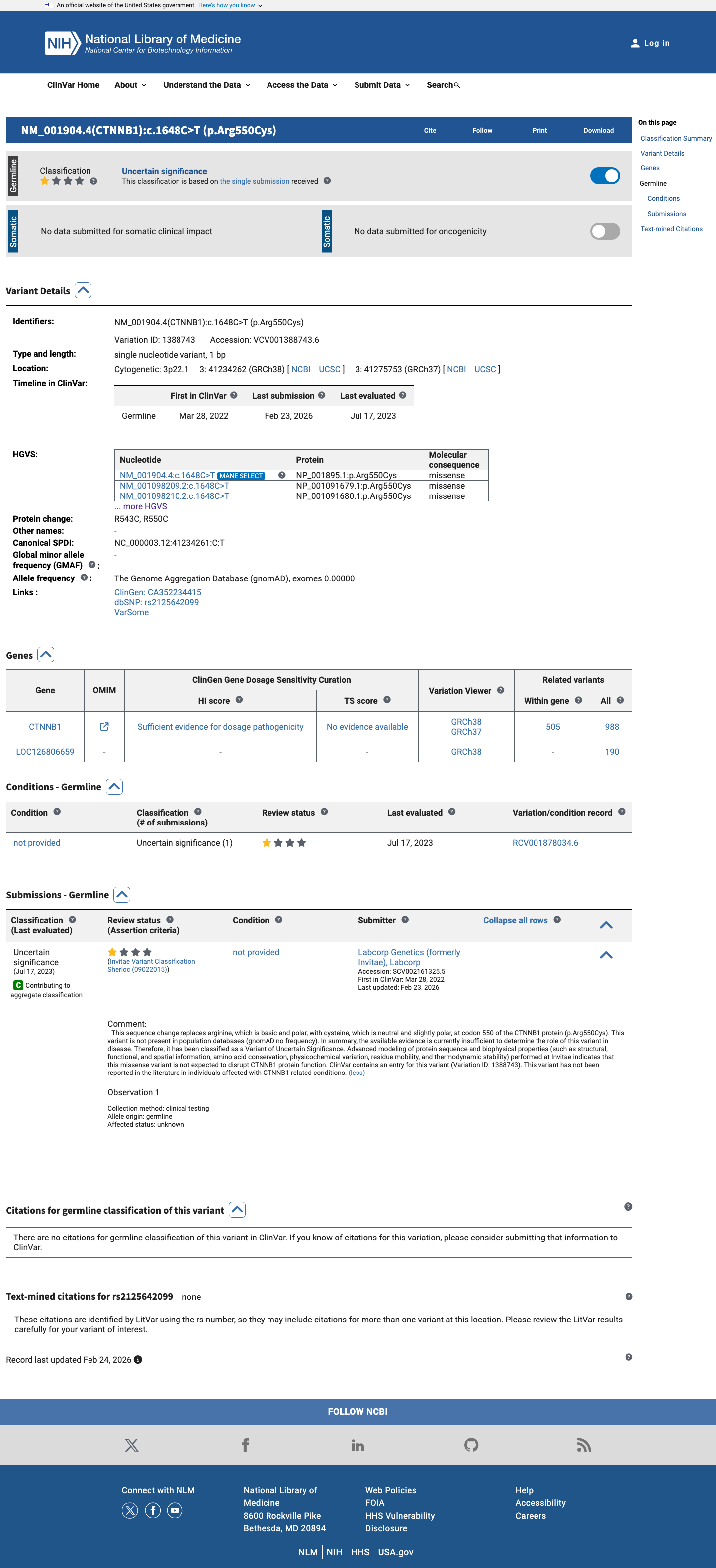716x1568 pixels.
Task: Click the Log in user icon
Action: 635,43
